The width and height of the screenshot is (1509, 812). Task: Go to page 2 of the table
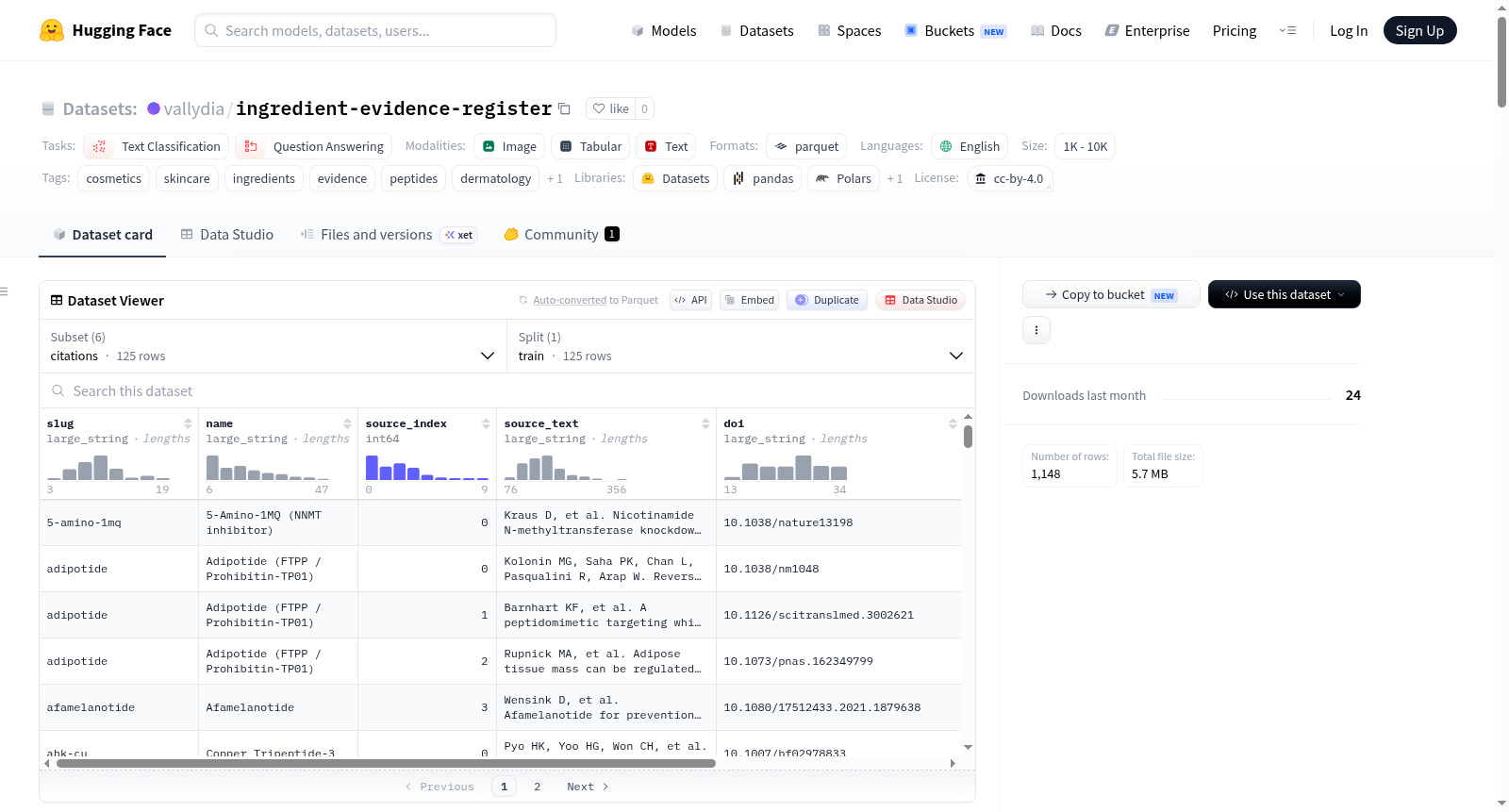point(538,787)
